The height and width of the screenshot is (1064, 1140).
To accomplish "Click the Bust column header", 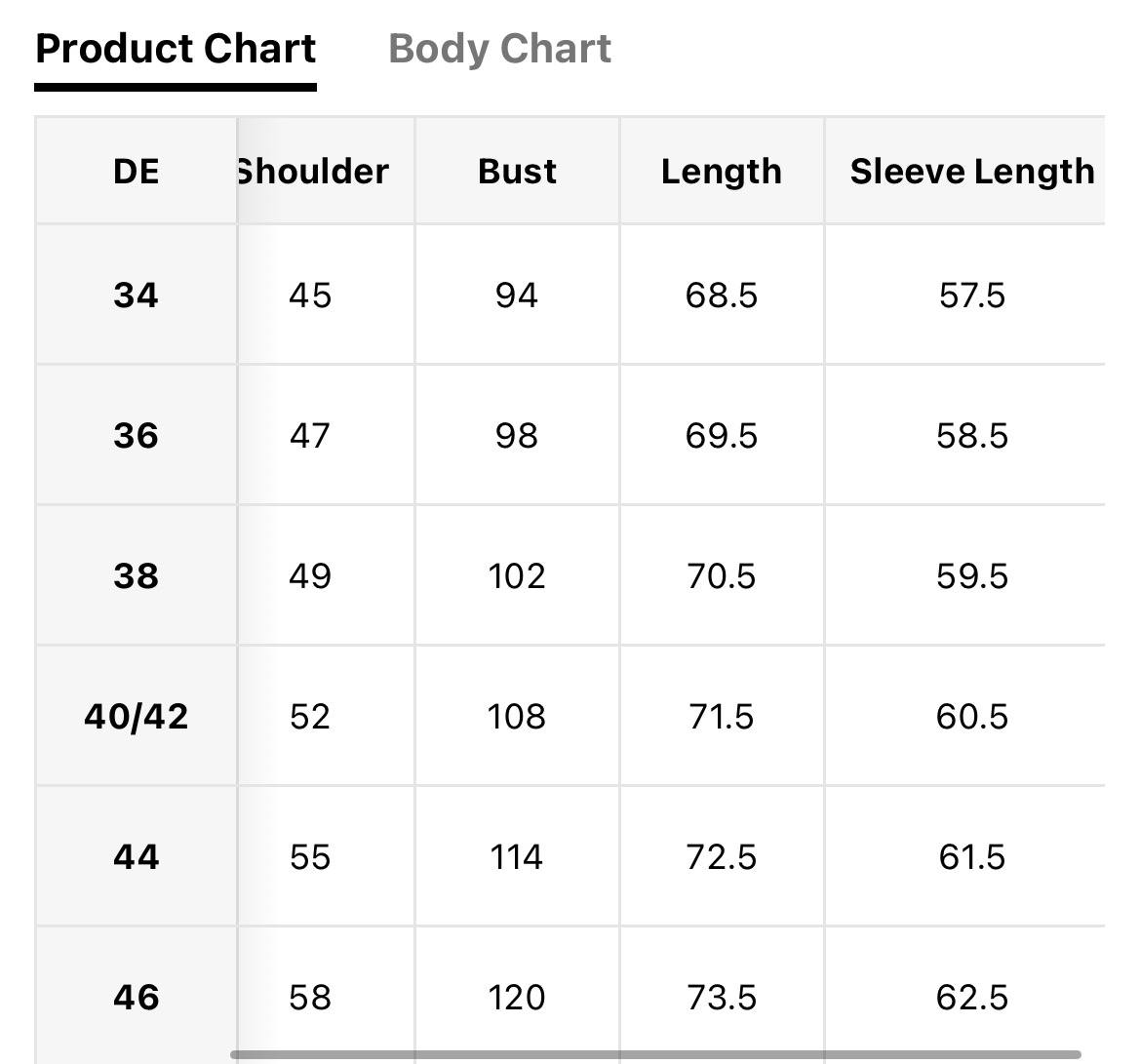I will pyautogui.click(x=517, y=172).
